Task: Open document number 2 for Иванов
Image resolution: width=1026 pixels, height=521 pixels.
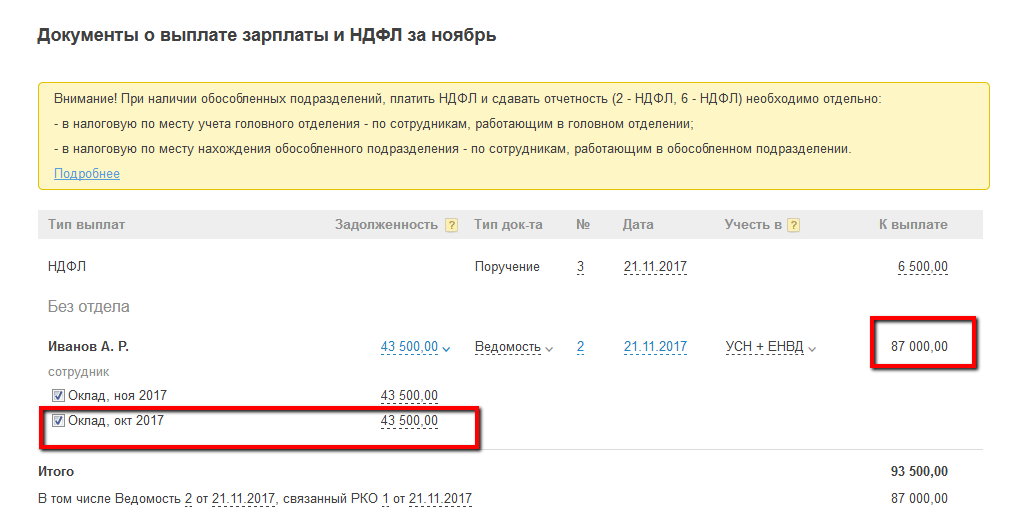Action: pyautogui.click(x=580, y=347)
